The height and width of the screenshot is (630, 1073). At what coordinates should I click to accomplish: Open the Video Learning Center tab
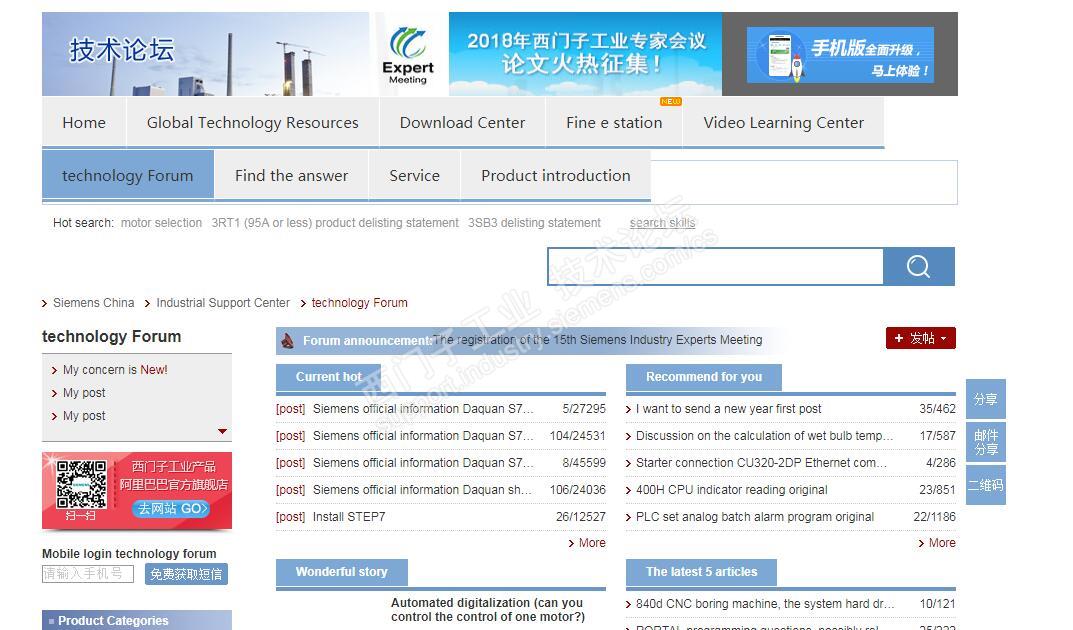click(784, 122)
